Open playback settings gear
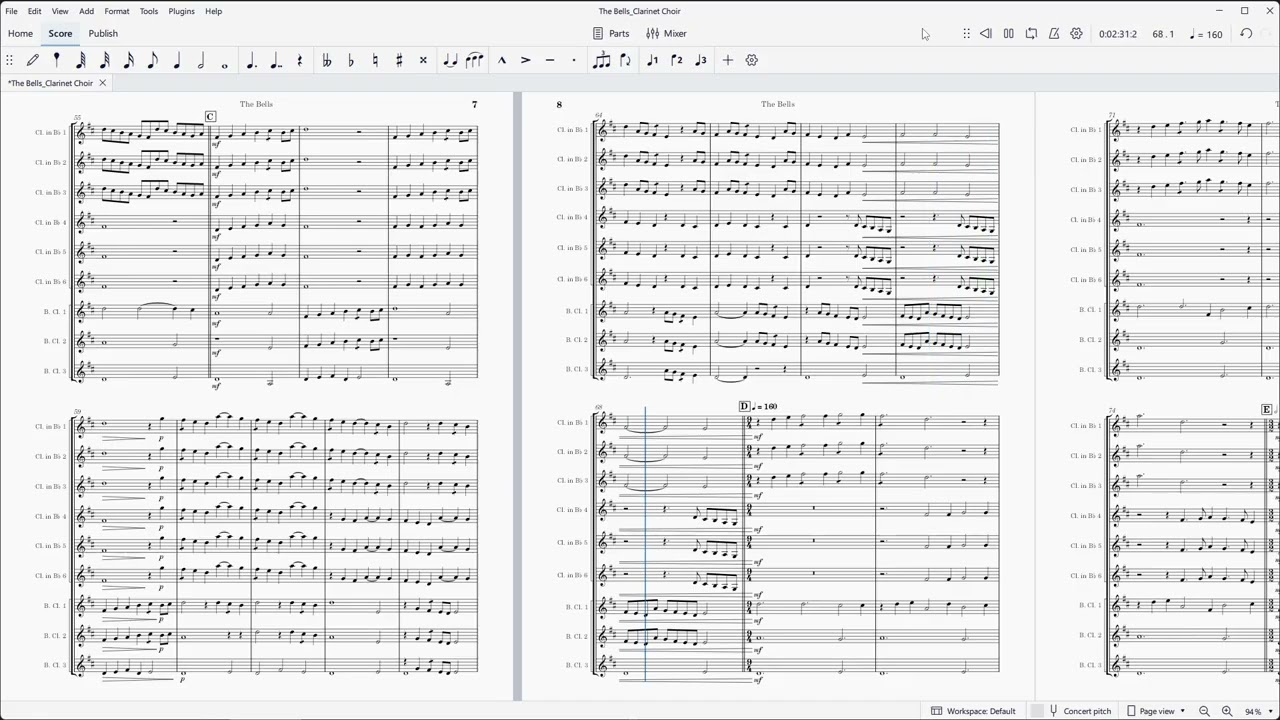The height and width of the screenshot is (720, 1280). tap(1076, 34)
